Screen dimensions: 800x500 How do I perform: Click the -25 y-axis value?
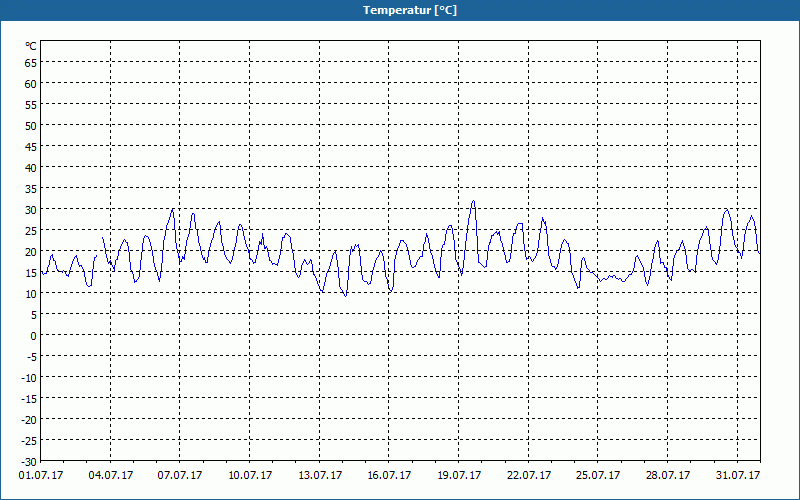coord(29,440)
